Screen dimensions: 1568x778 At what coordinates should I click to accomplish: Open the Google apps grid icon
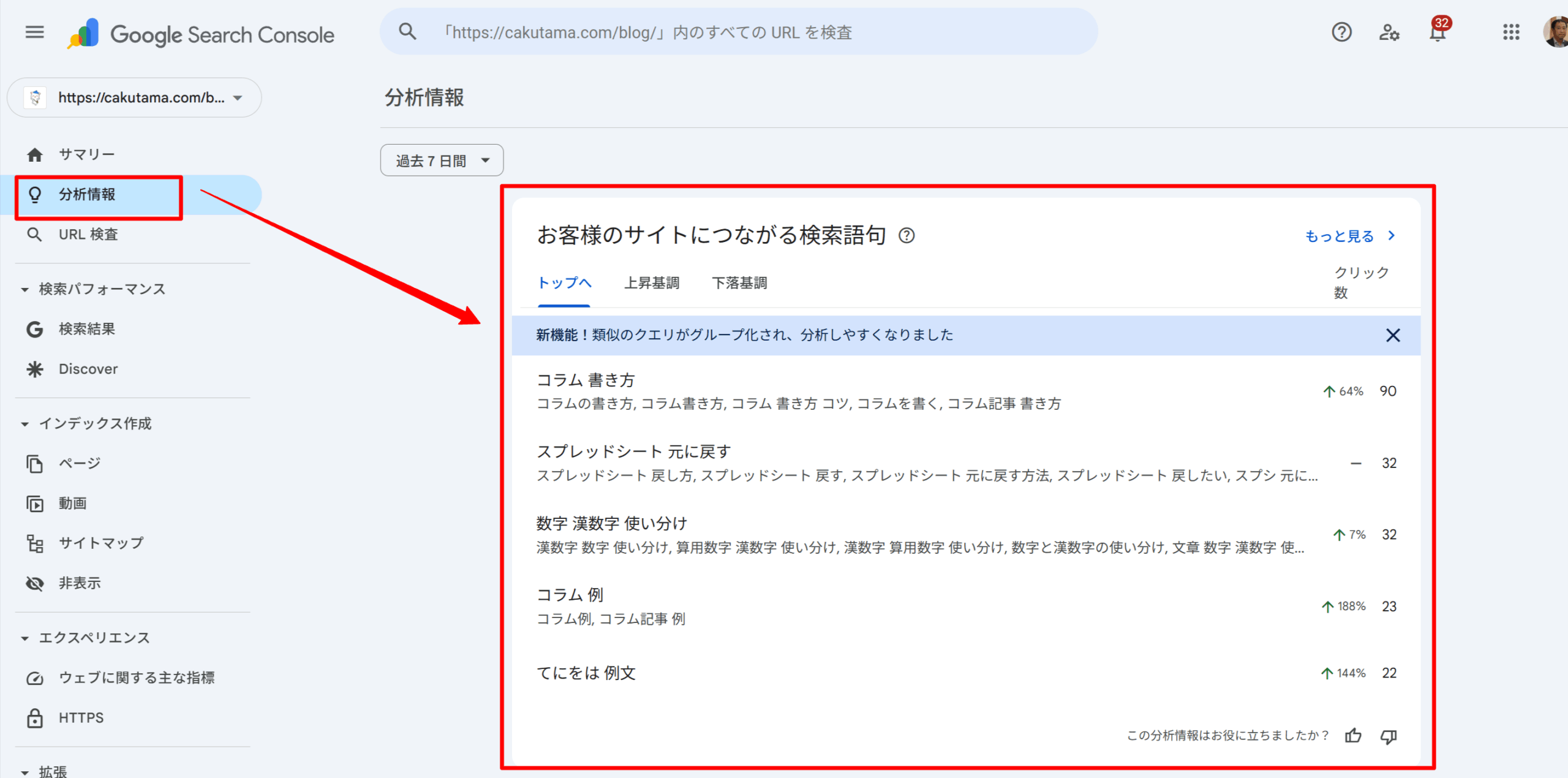tap(1511, 32)
